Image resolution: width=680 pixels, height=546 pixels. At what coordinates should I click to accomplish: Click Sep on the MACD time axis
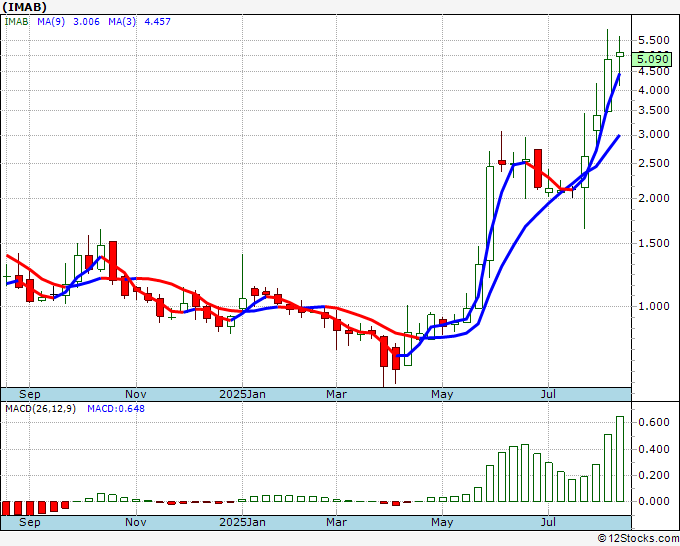pos(29,522)
